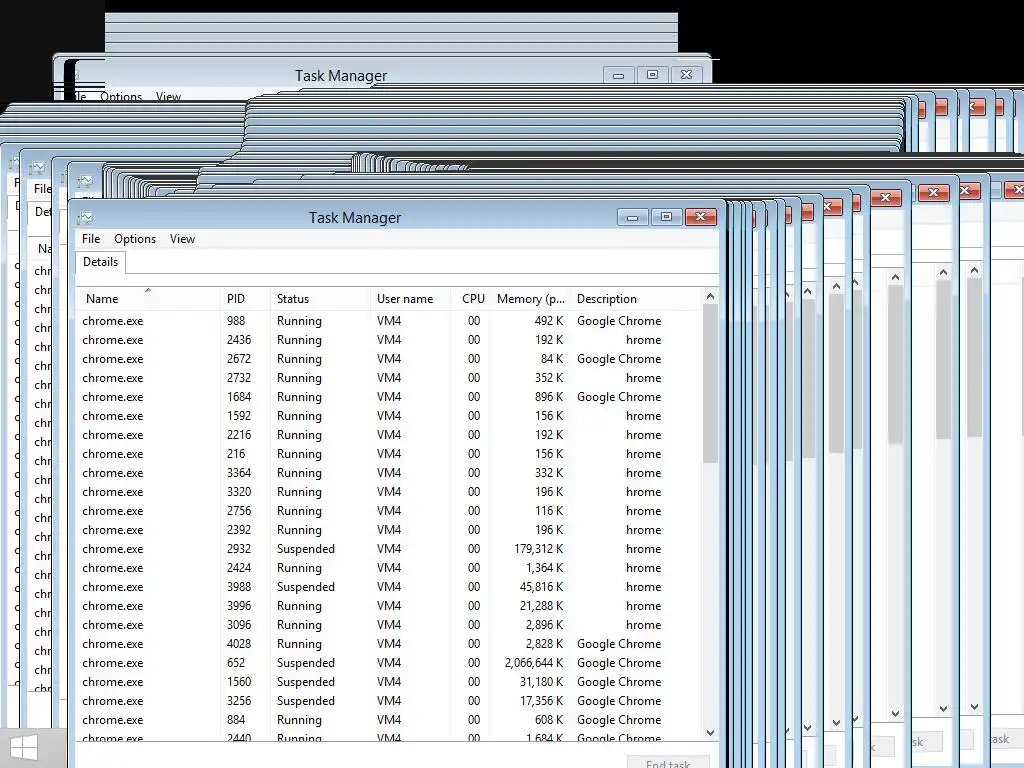Open the File menu in front Task Manager
The width and height of the screenshot is (1024, 768).
click(91, 239)
